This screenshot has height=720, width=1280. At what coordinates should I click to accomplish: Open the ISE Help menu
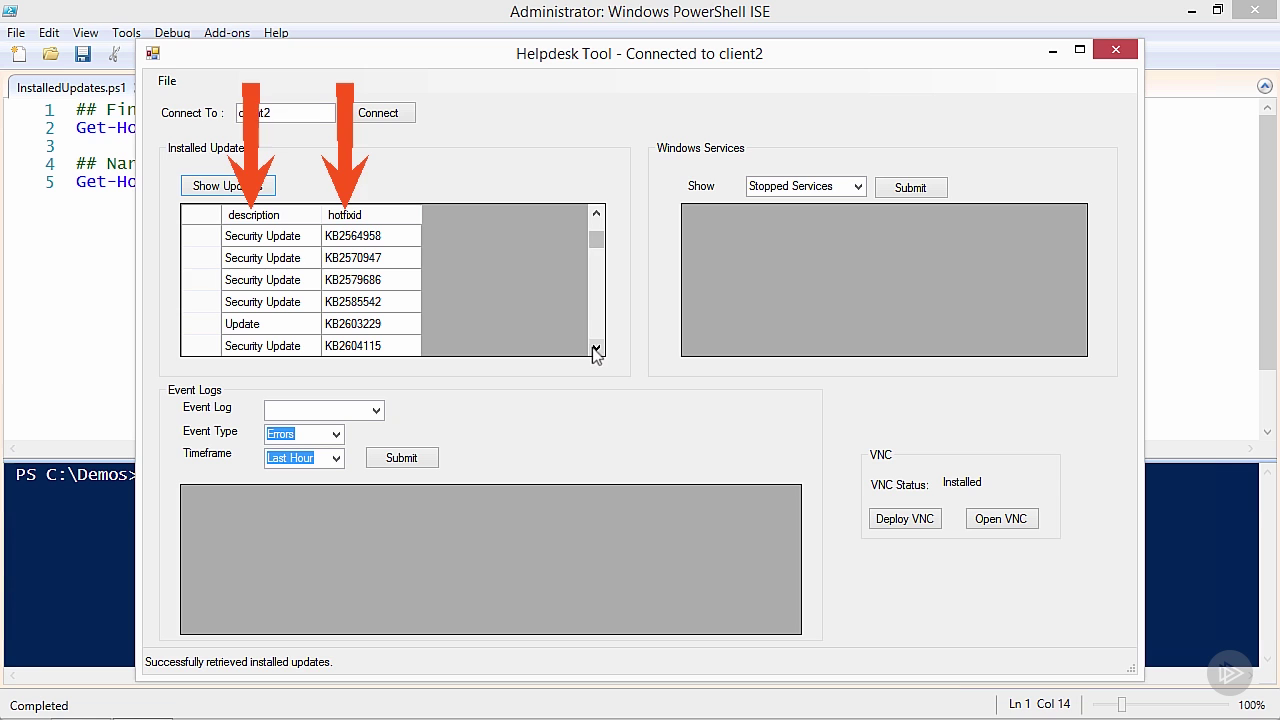coord(276,32)
